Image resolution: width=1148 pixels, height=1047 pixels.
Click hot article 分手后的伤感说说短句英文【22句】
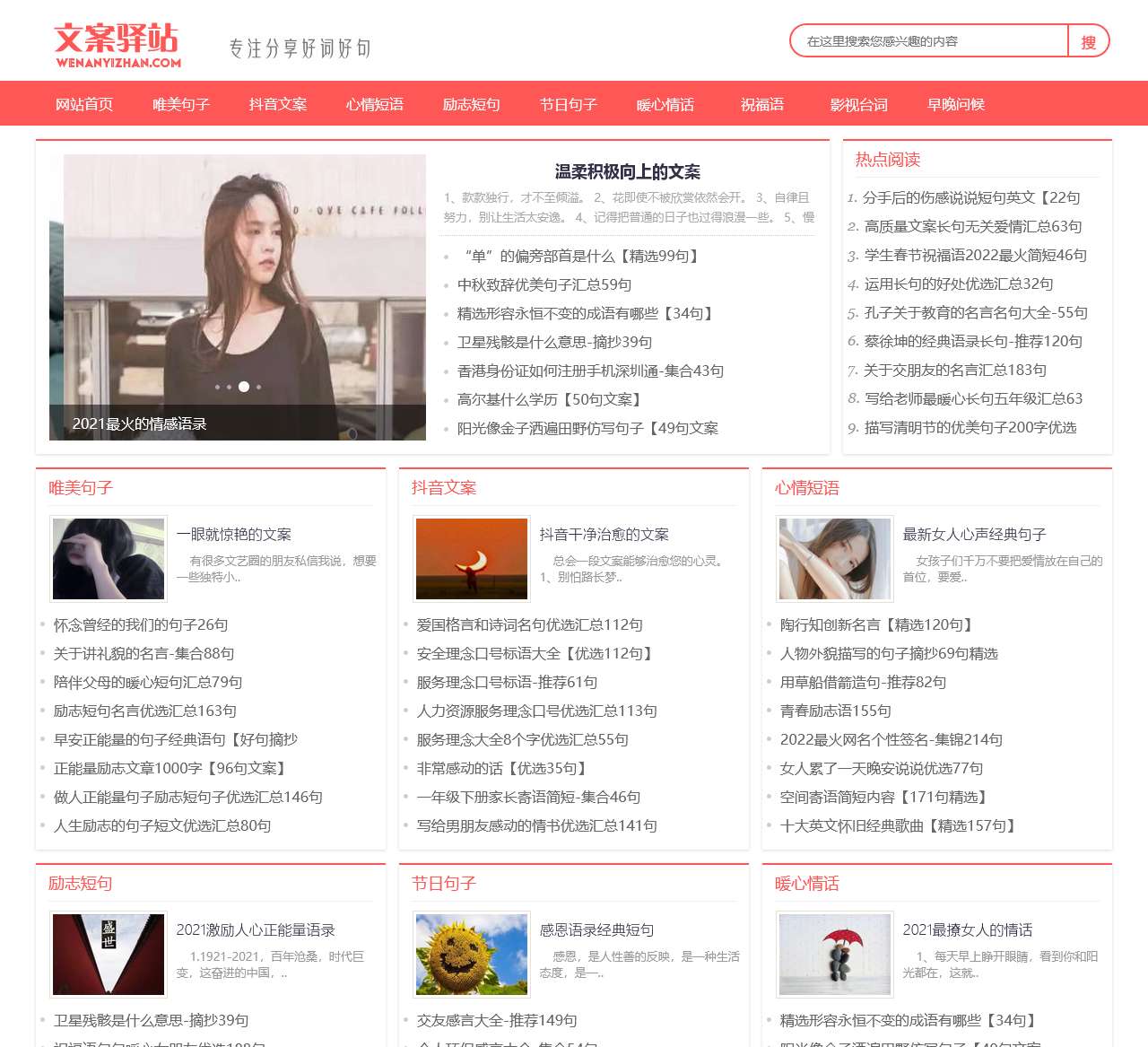(x=971, y=198)
